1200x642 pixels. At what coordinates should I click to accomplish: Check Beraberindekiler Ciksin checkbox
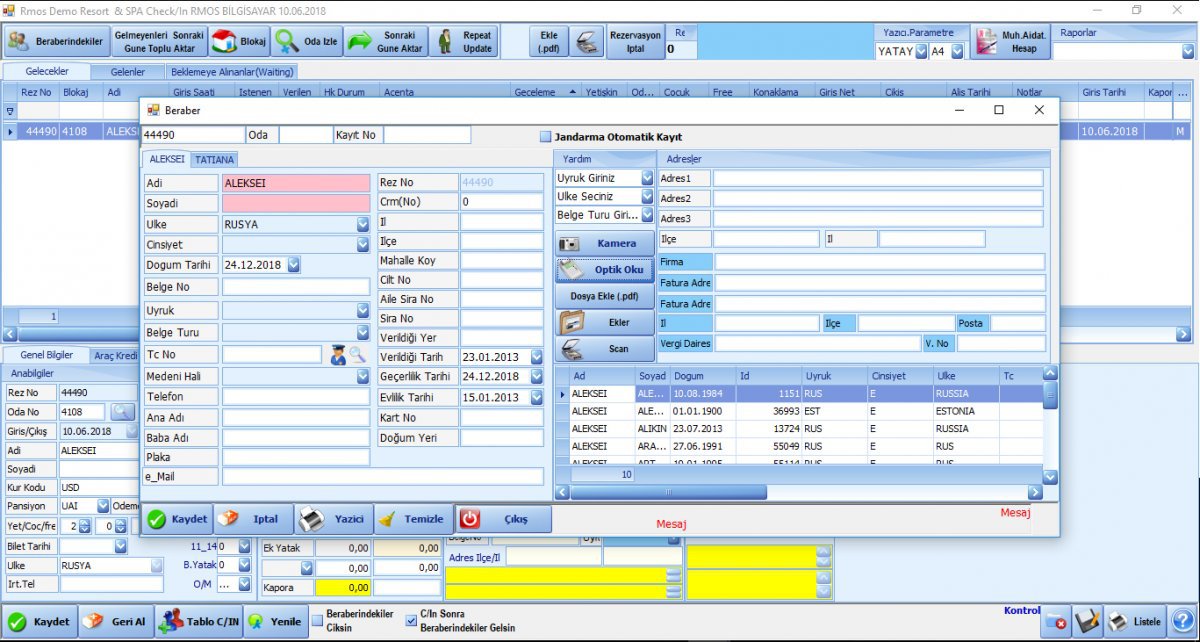318,620
